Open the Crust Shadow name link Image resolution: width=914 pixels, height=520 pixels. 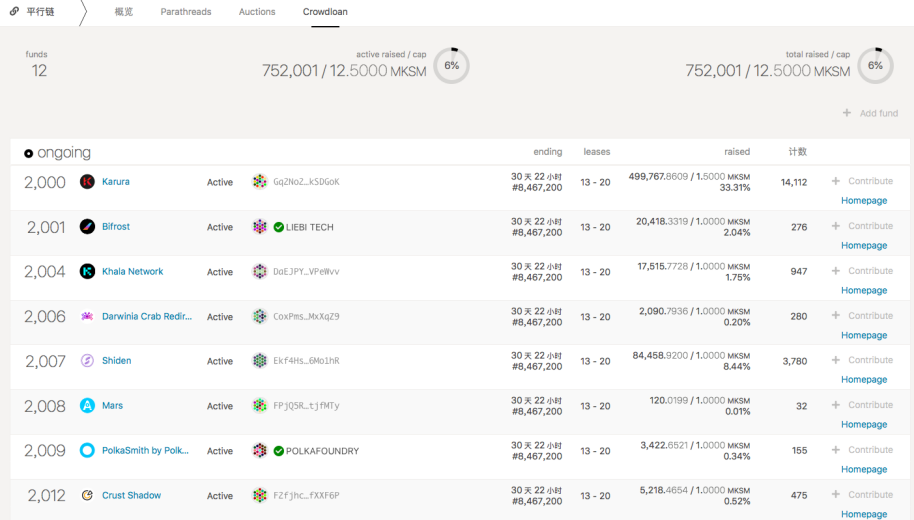tap(131, 495)
